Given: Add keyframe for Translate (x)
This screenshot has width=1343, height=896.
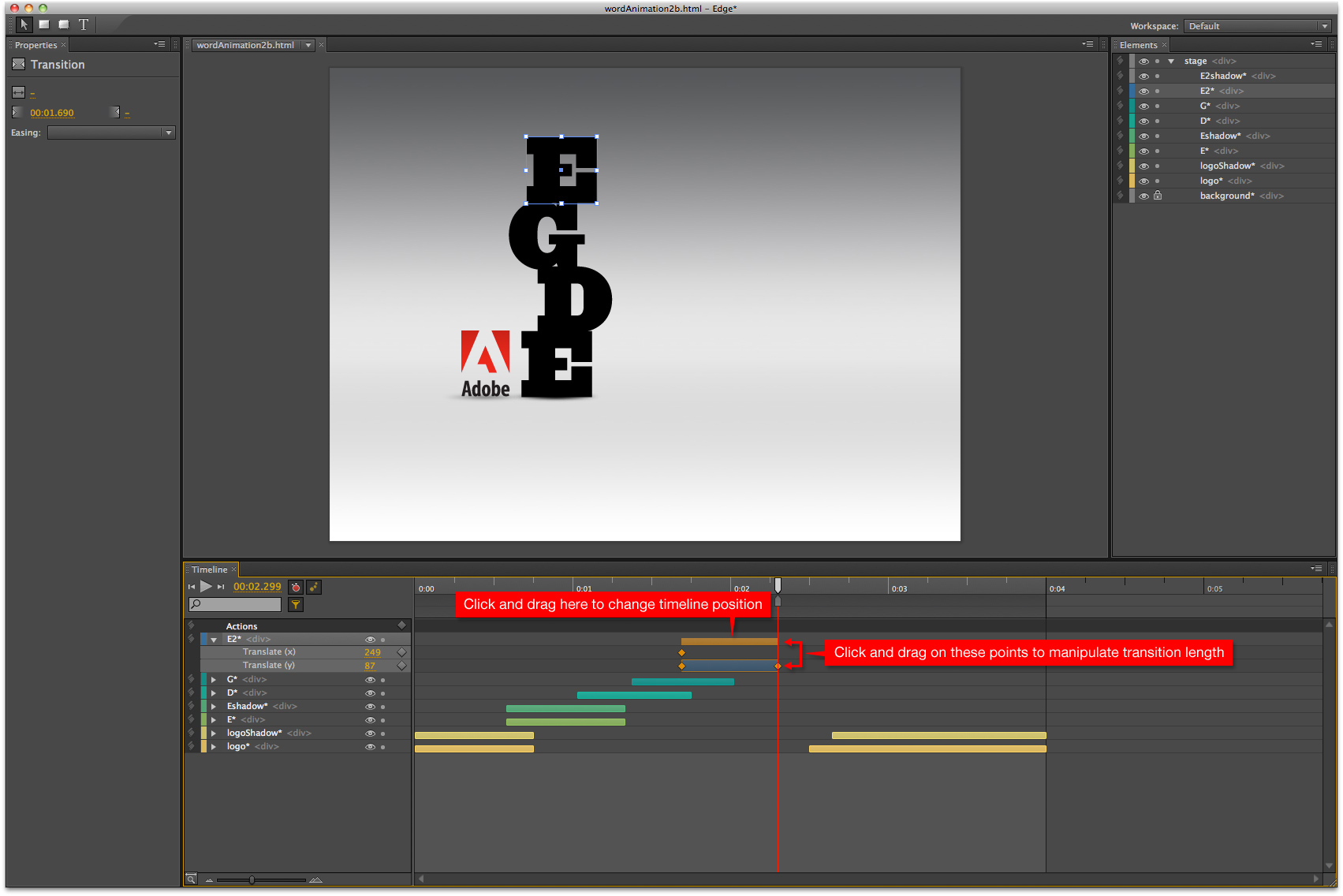Looking at the screenshot, I should 401,652.
